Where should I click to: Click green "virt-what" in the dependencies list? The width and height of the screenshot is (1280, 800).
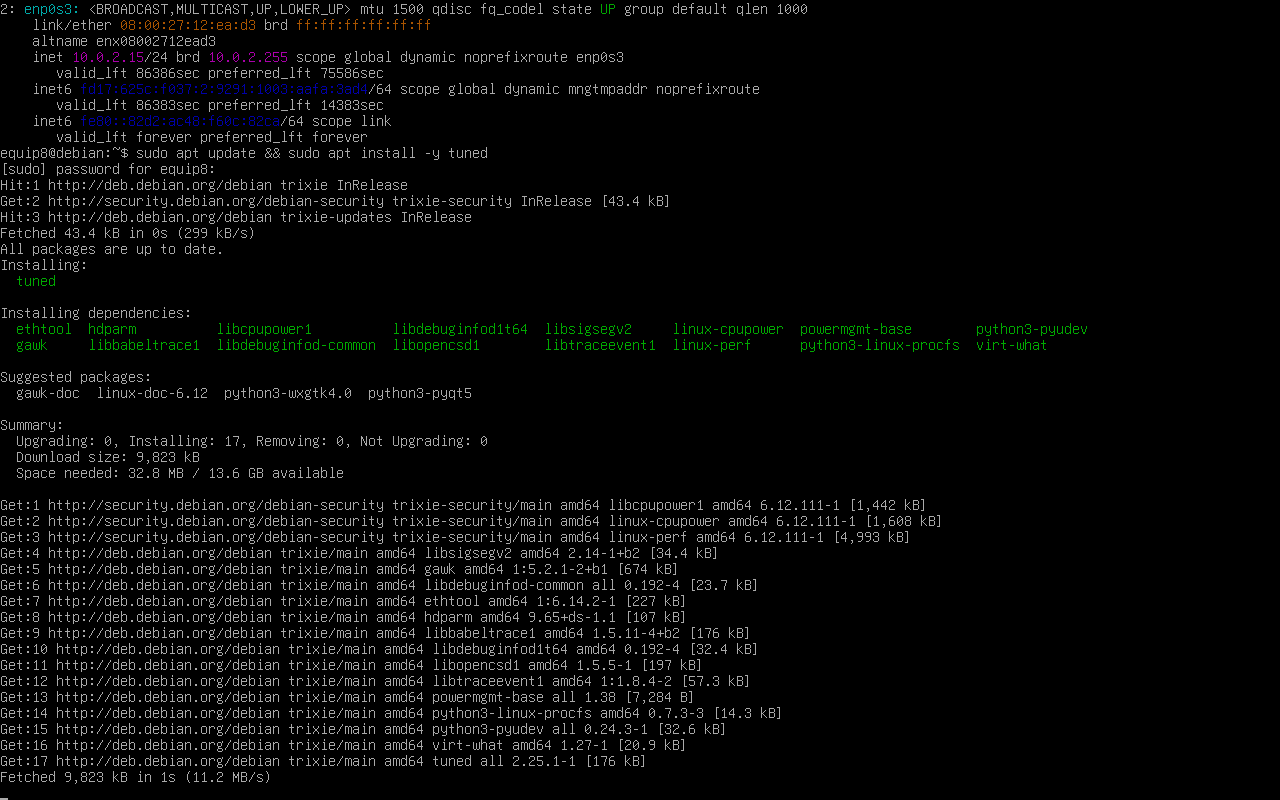(x=1012, y=345)
